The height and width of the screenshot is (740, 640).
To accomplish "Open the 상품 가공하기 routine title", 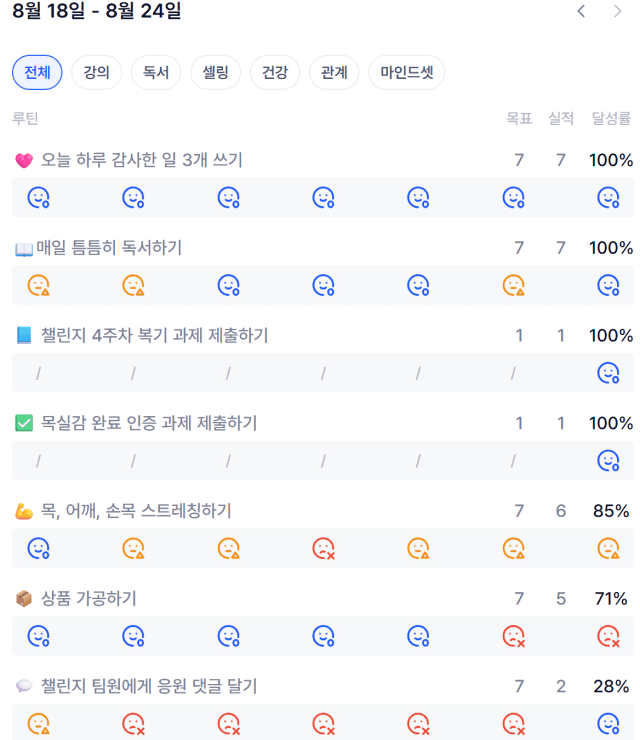I will click(x=89, y=598).
